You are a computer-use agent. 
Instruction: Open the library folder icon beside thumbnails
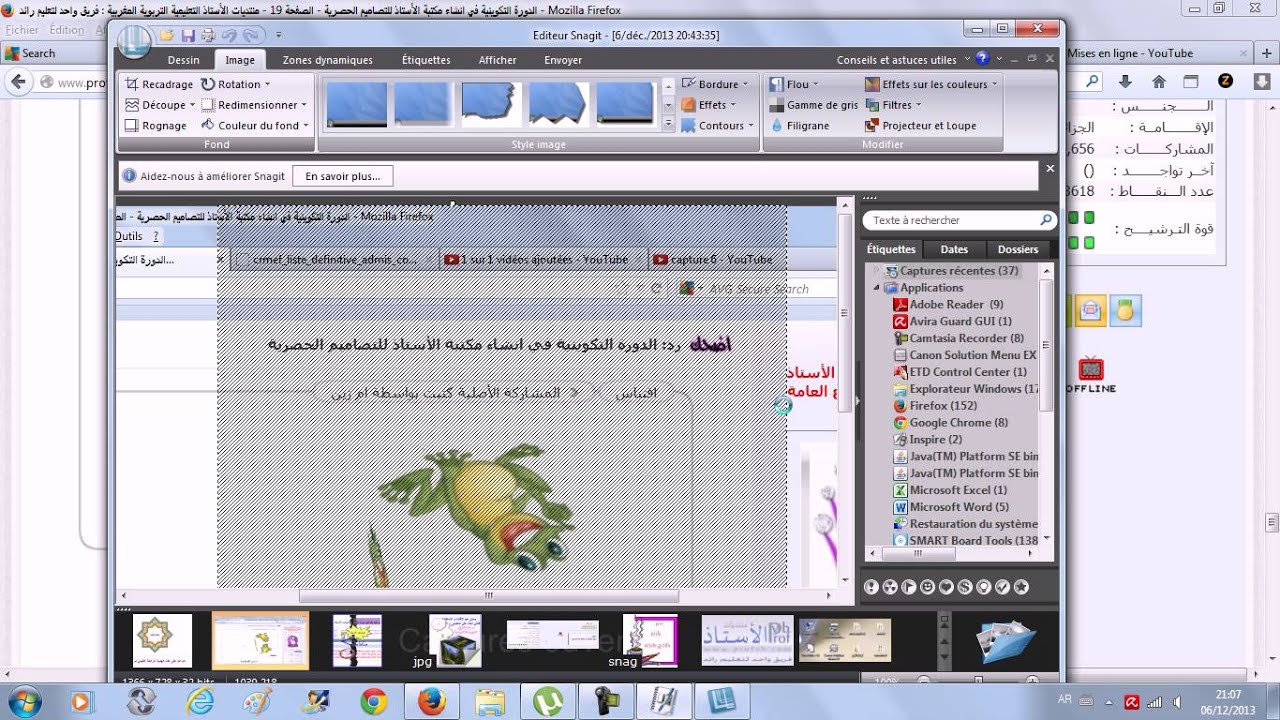click(x=1006, y=641)
